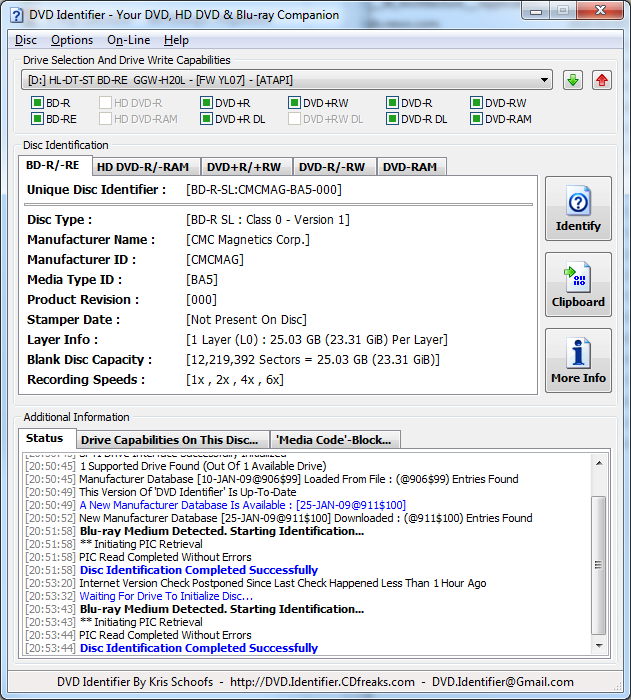
Task: Click the '1 Supported Drive Found' log line
Action: [x=203, y=466]
